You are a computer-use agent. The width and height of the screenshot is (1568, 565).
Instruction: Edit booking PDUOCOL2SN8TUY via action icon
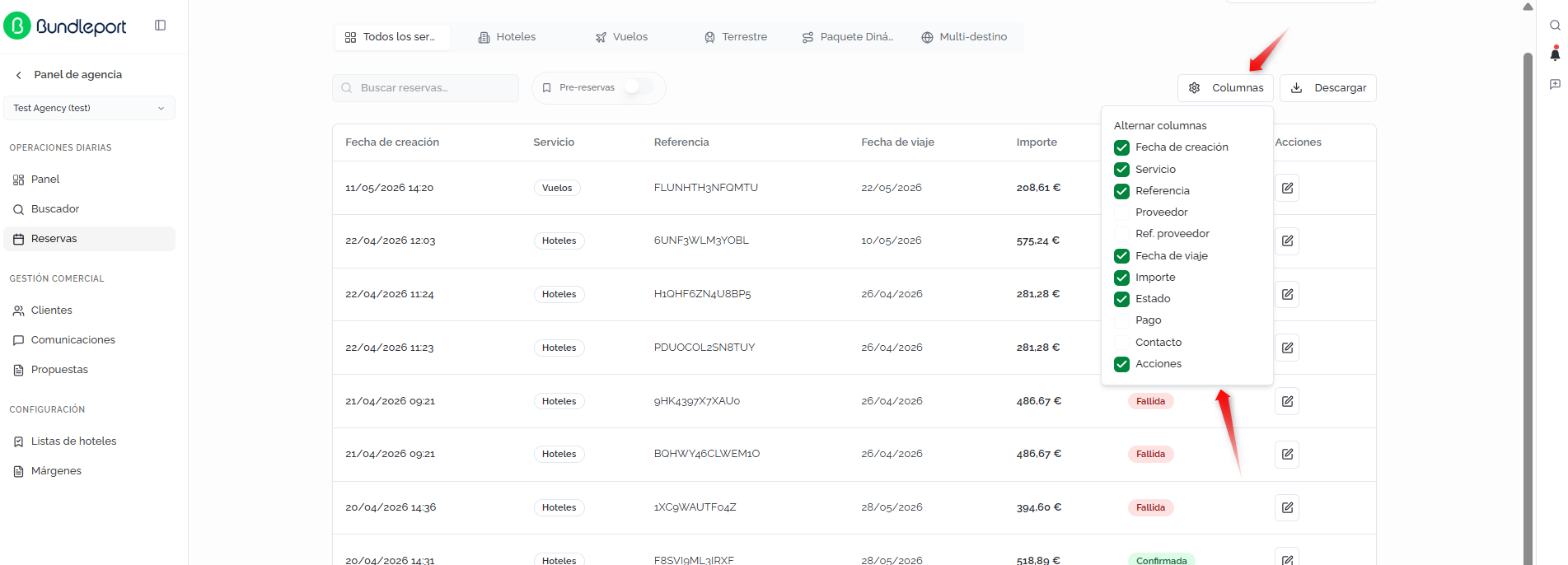click(1287, 348)
